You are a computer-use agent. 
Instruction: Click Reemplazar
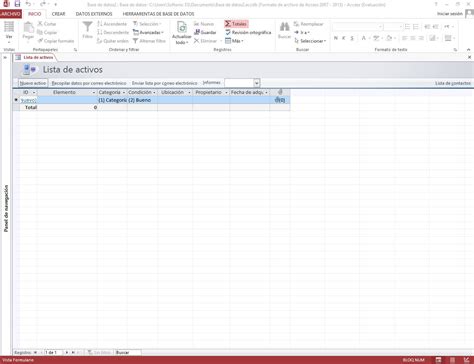pos(309,24)
